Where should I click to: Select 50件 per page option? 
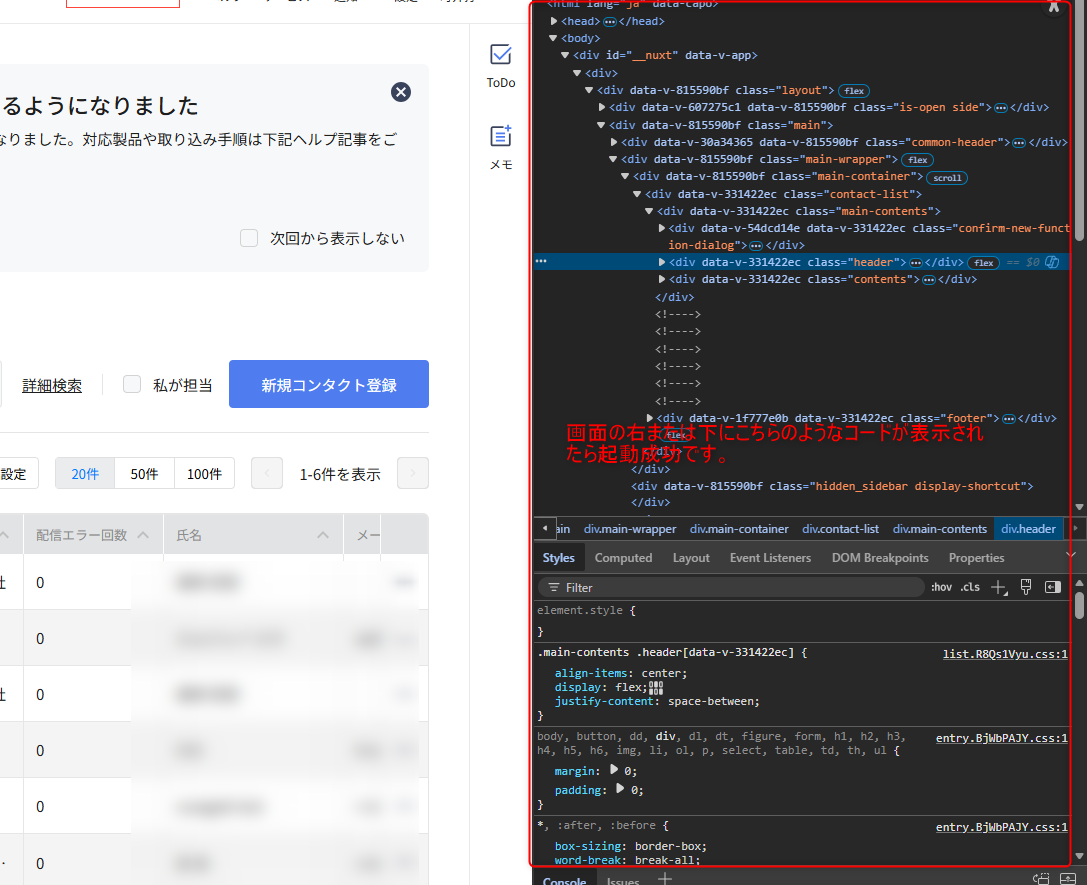[x=144, y=474]
